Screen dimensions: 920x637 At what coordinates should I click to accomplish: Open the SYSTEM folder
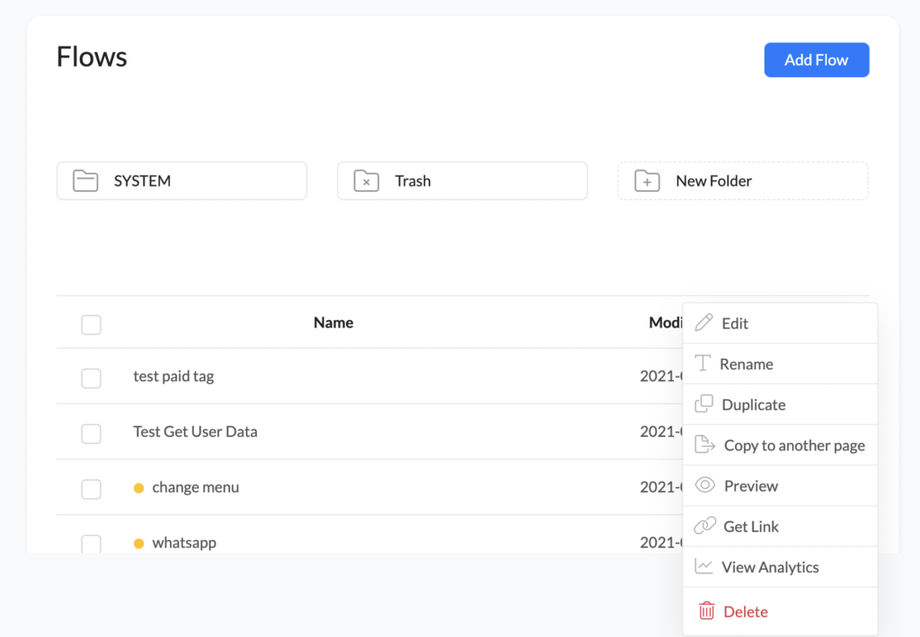pyautogui.click(x=181, y=181)
